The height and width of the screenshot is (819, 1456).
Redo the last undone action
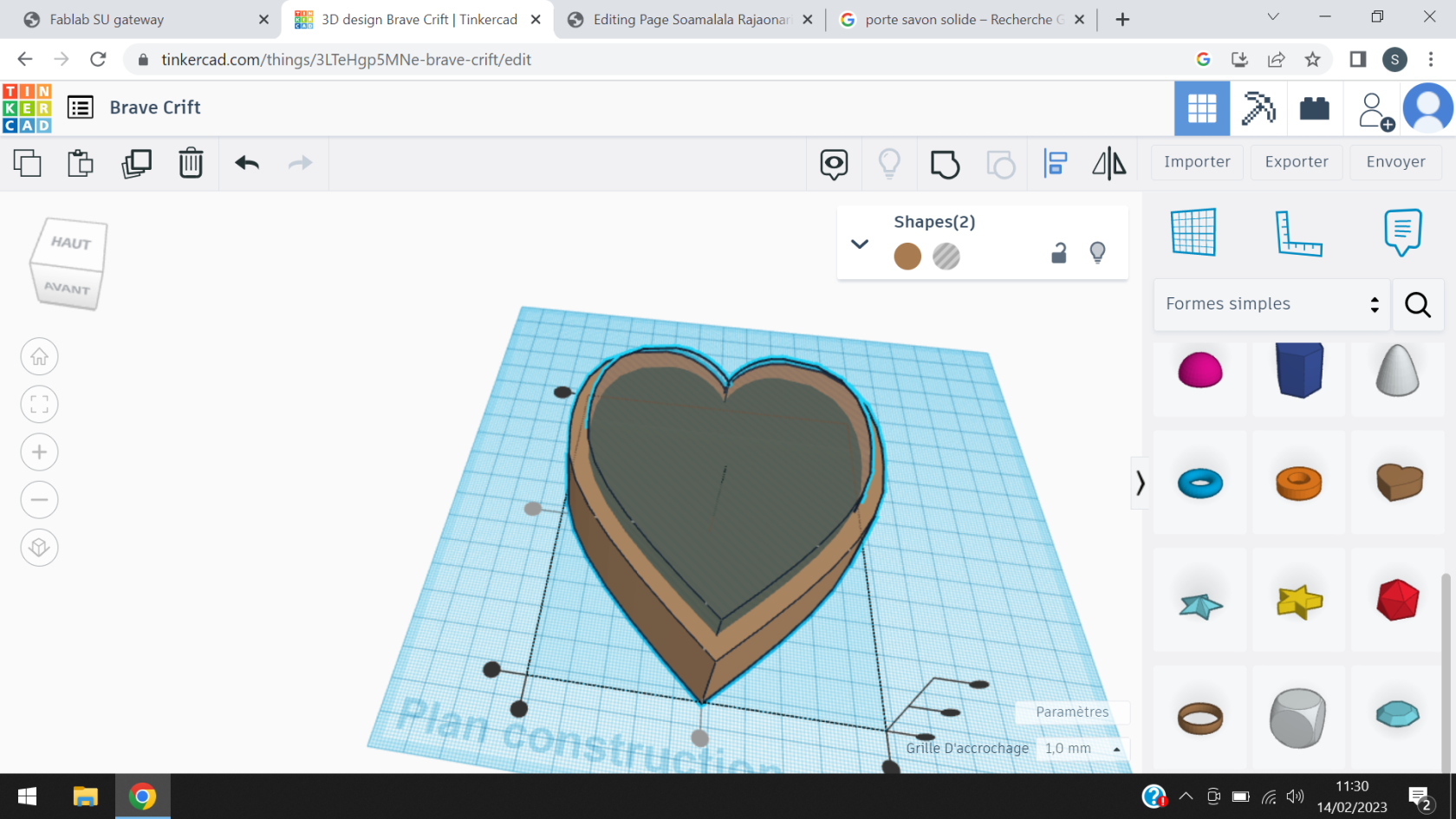[x=300, y=163]
